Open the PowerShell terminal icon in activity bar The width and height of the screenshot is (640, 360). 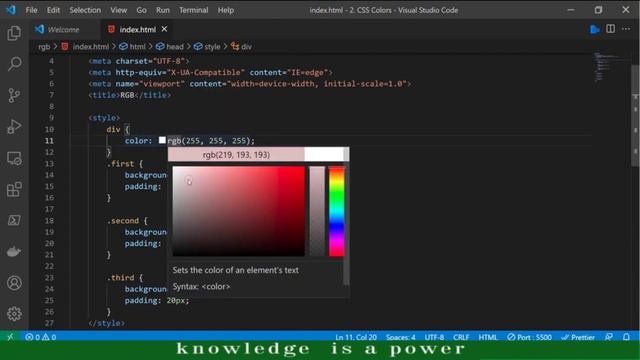tap(14, 220)
